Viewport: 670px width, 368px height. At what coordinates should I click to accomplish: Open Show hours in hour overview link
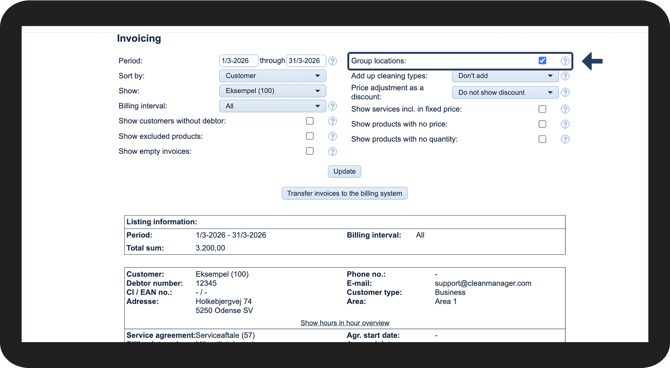click(345, 323)
